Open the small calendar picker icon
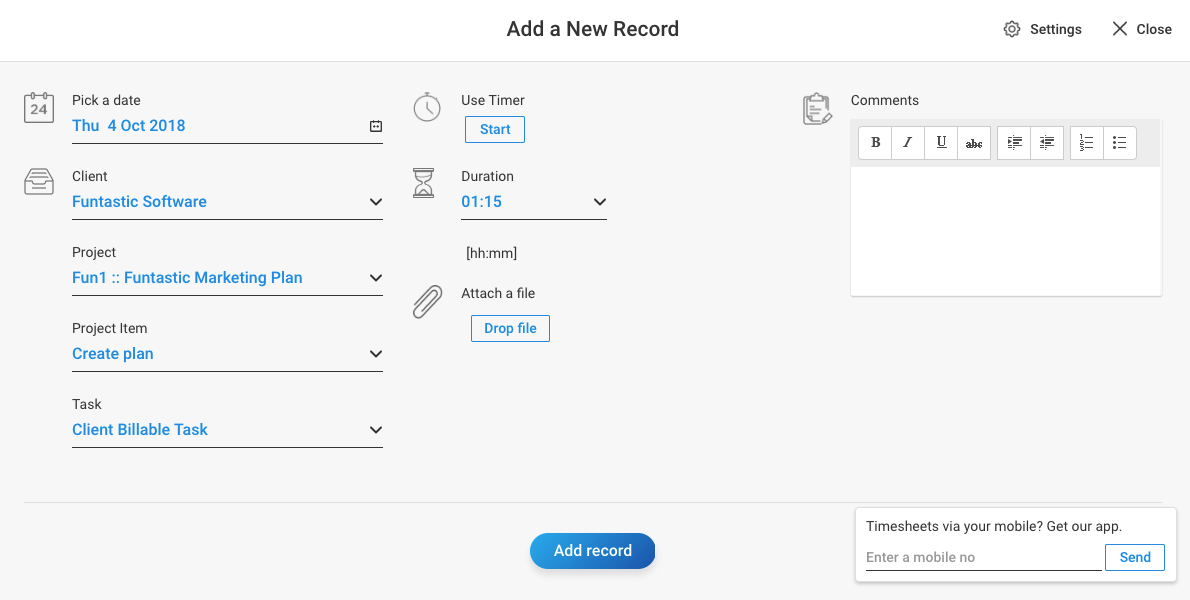1190x600 pixels. [x=376, y=126]
